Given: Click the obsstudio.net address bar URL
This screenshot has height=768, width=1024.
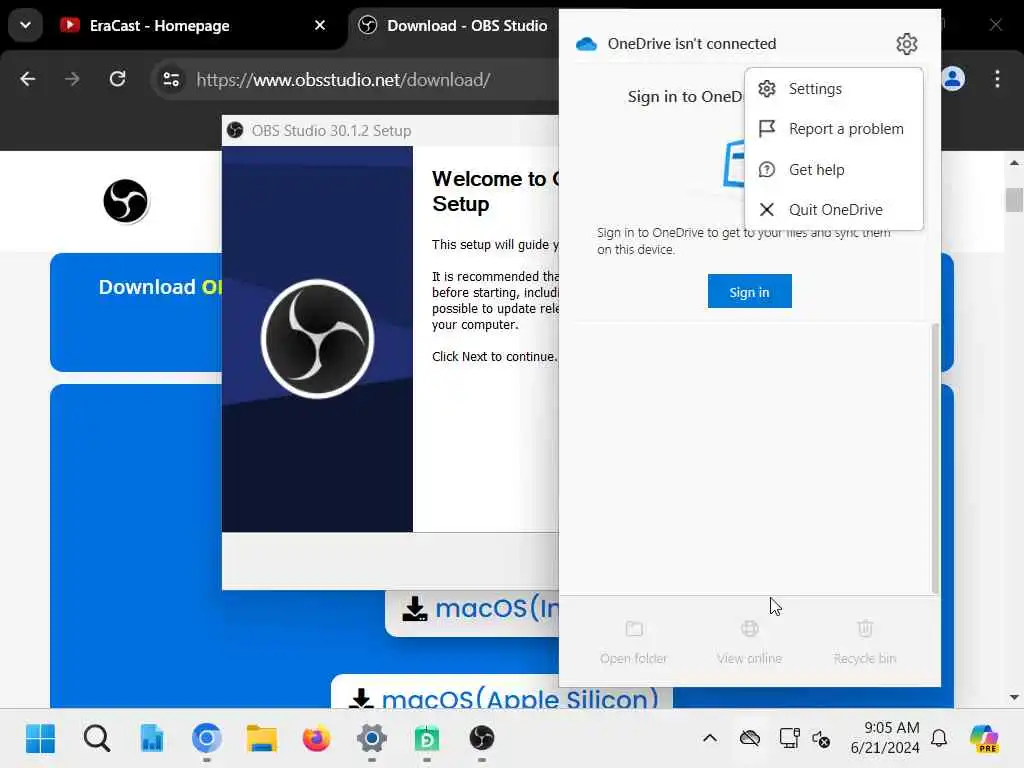Looking at the screenshot, I should (344, 80).
